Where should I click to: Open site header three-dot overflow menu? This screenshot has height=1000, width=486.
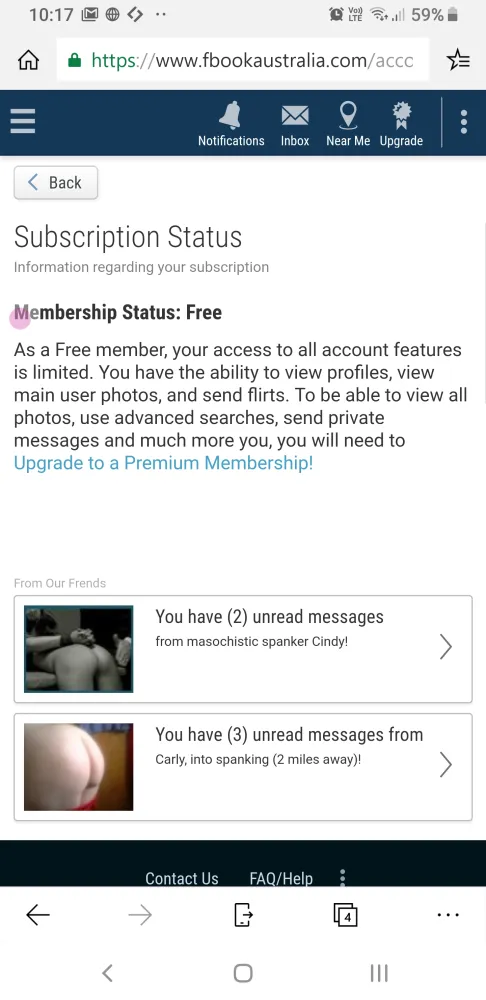(x=464, y=122)
